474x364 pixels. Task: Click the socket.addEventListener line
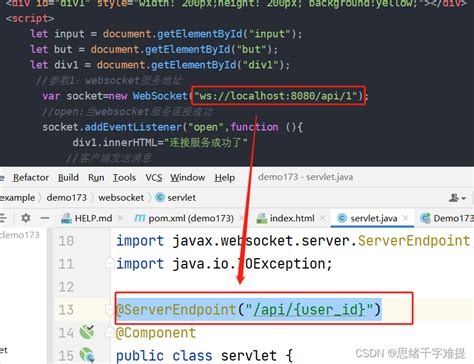pos(172,127)
